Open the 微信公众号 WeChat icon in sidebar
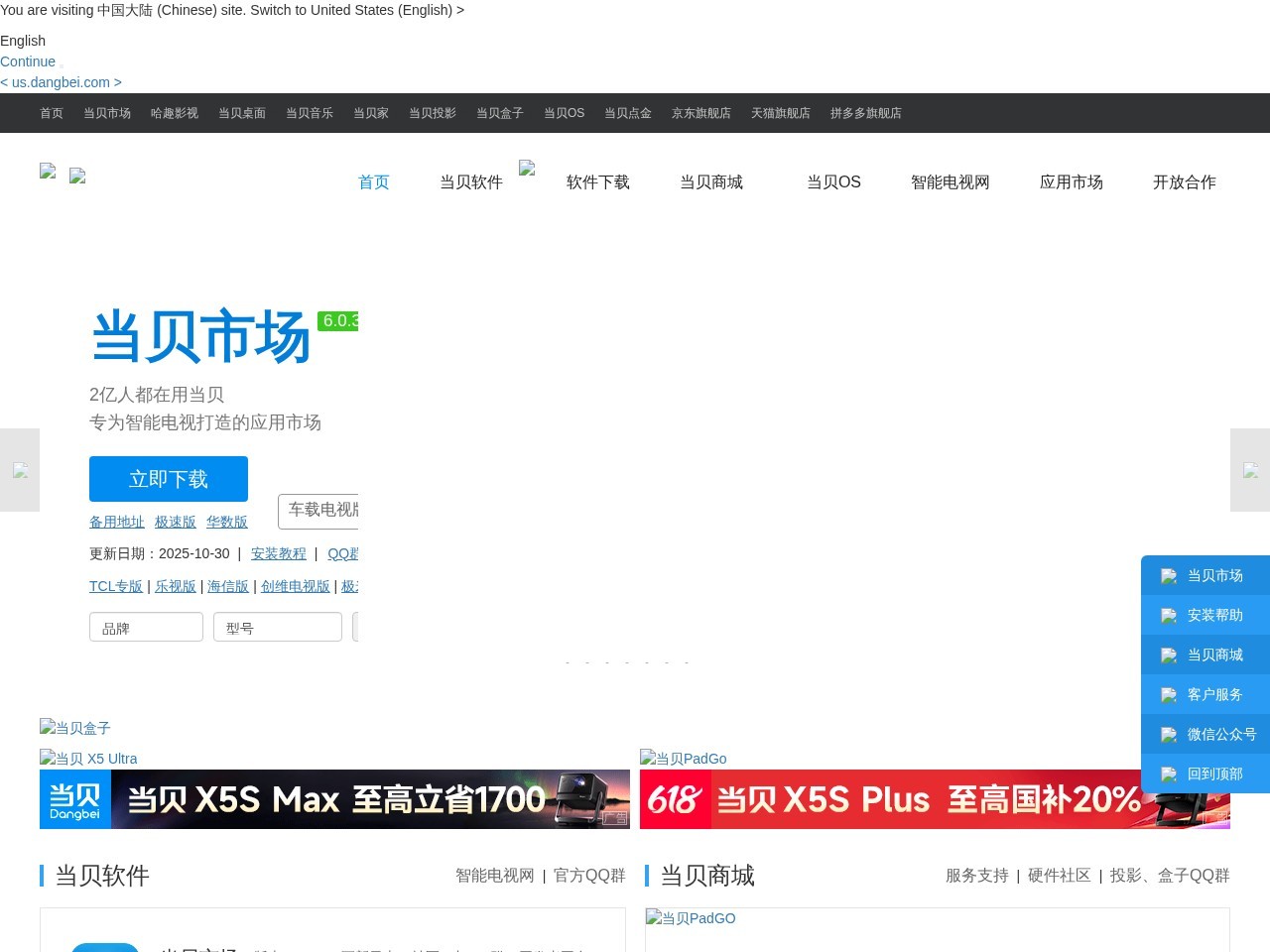The height and width of the screenshot is (952, 1270). coord(1169,734)
